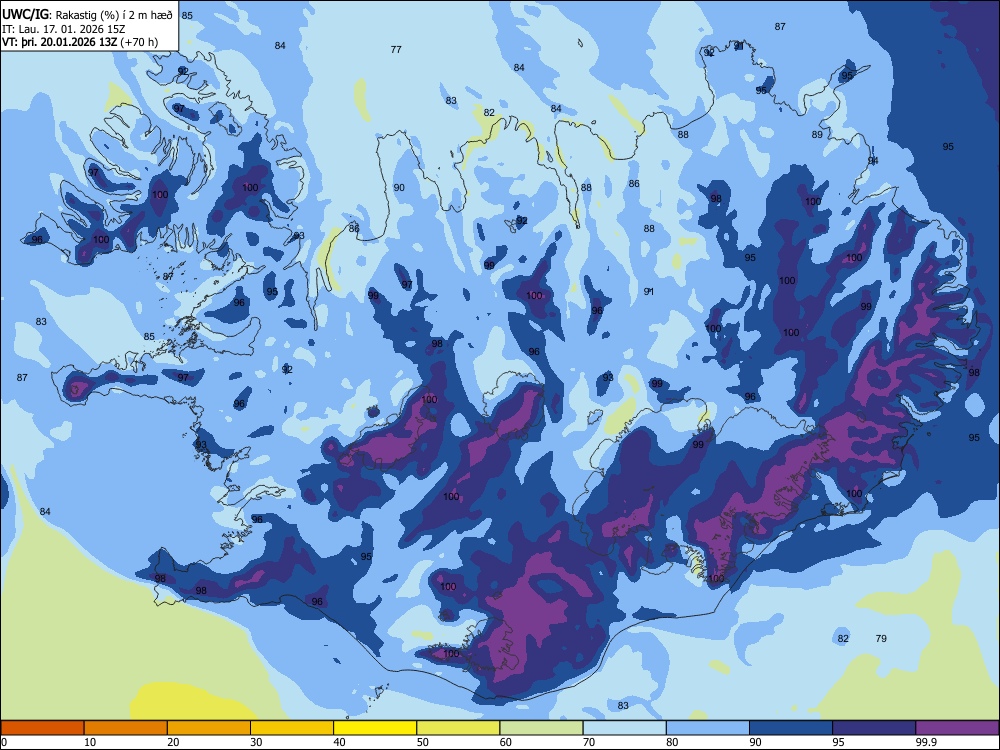Image resolution: width=1000 pixels, height=750 pixels.
Task: Click the map value 90 near the northern fjord
Action: click(399, 188)
